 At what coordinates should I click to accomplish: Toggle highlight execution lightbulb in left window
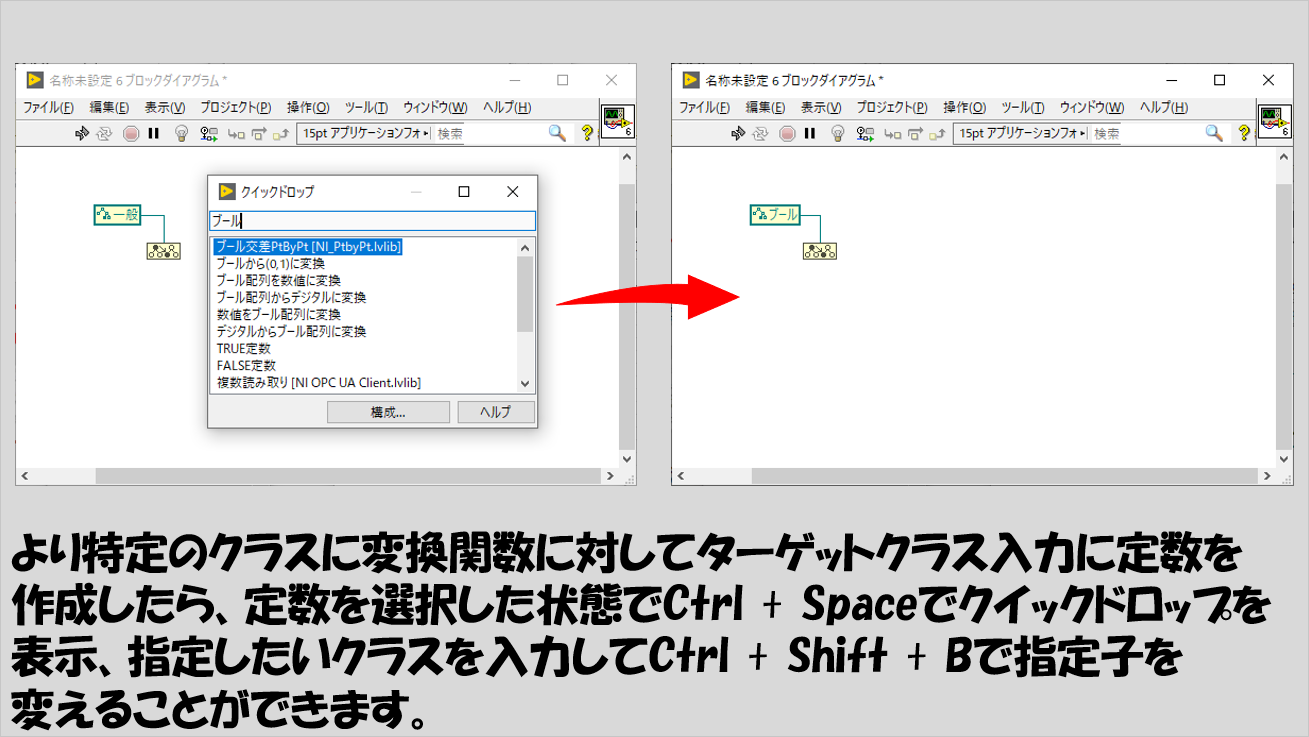(181, 133)
